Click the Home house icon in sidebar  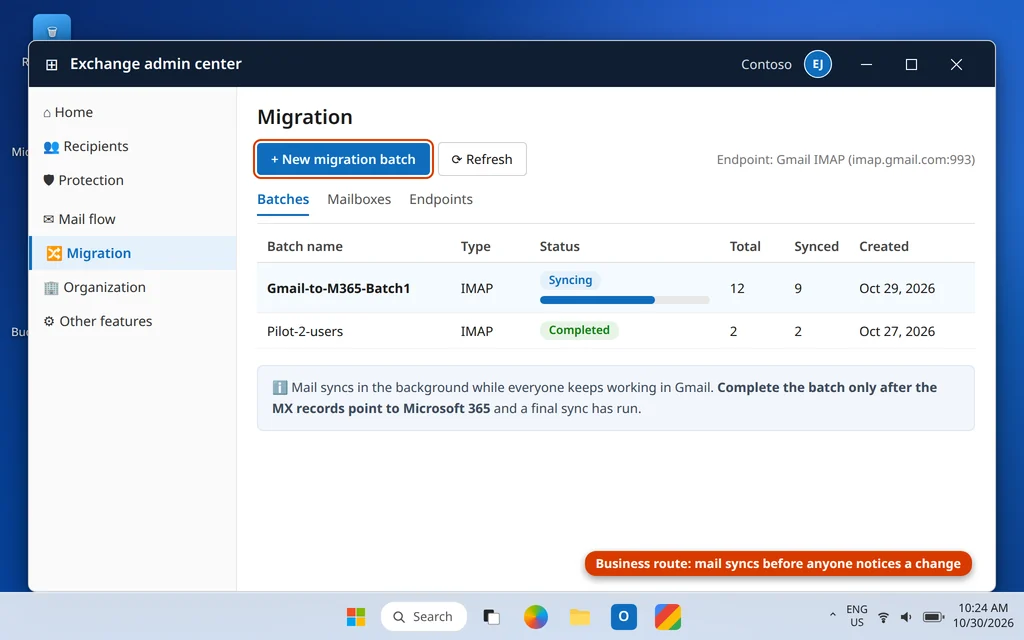point(47,113)
